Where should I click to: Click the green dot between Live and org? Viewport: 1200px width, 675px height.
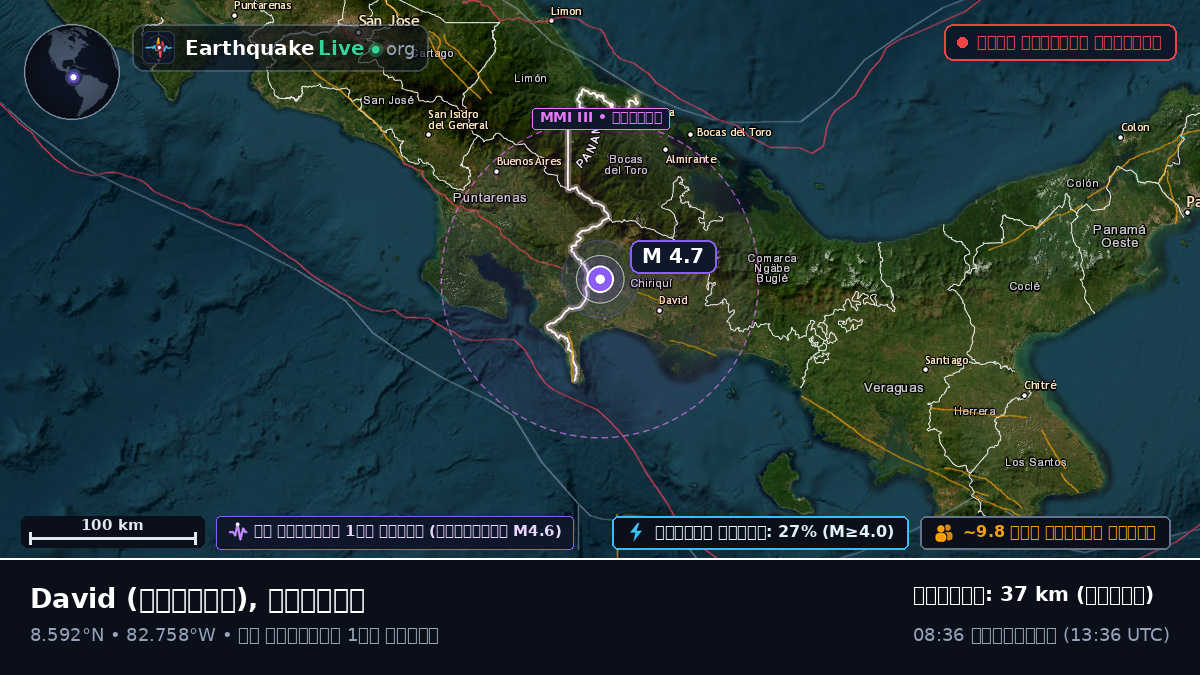click(375, 49)
